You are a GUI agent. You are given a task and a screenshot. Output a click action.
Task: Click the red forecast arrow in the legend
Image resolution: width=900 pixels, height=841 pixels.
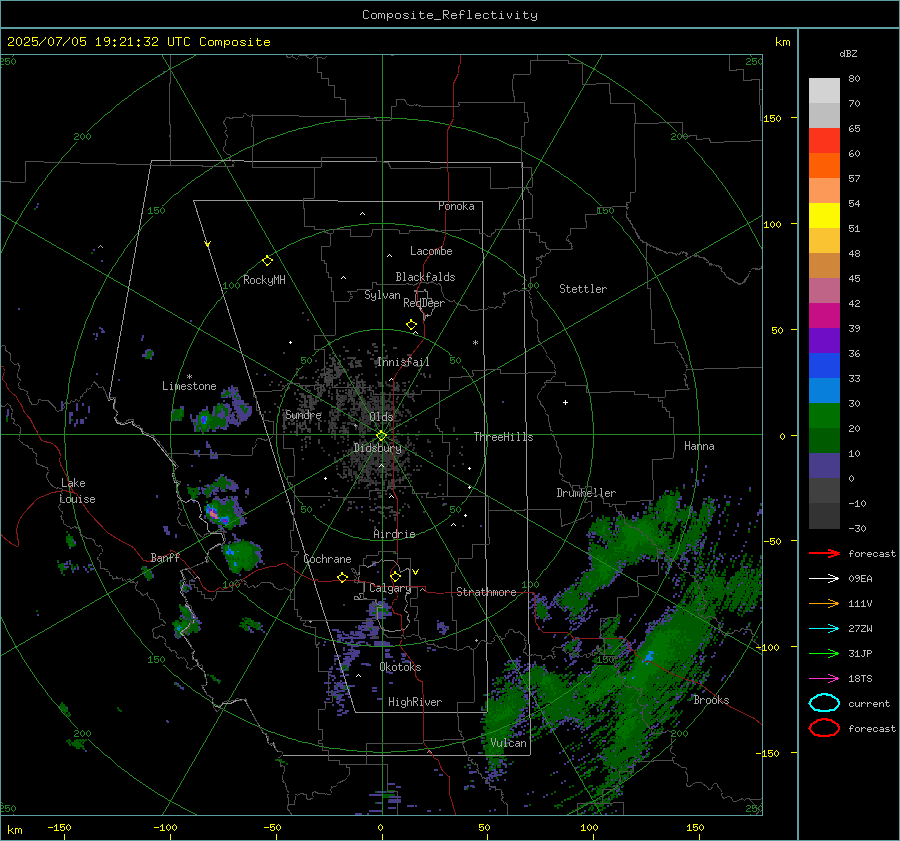click(x=824, y=553)
